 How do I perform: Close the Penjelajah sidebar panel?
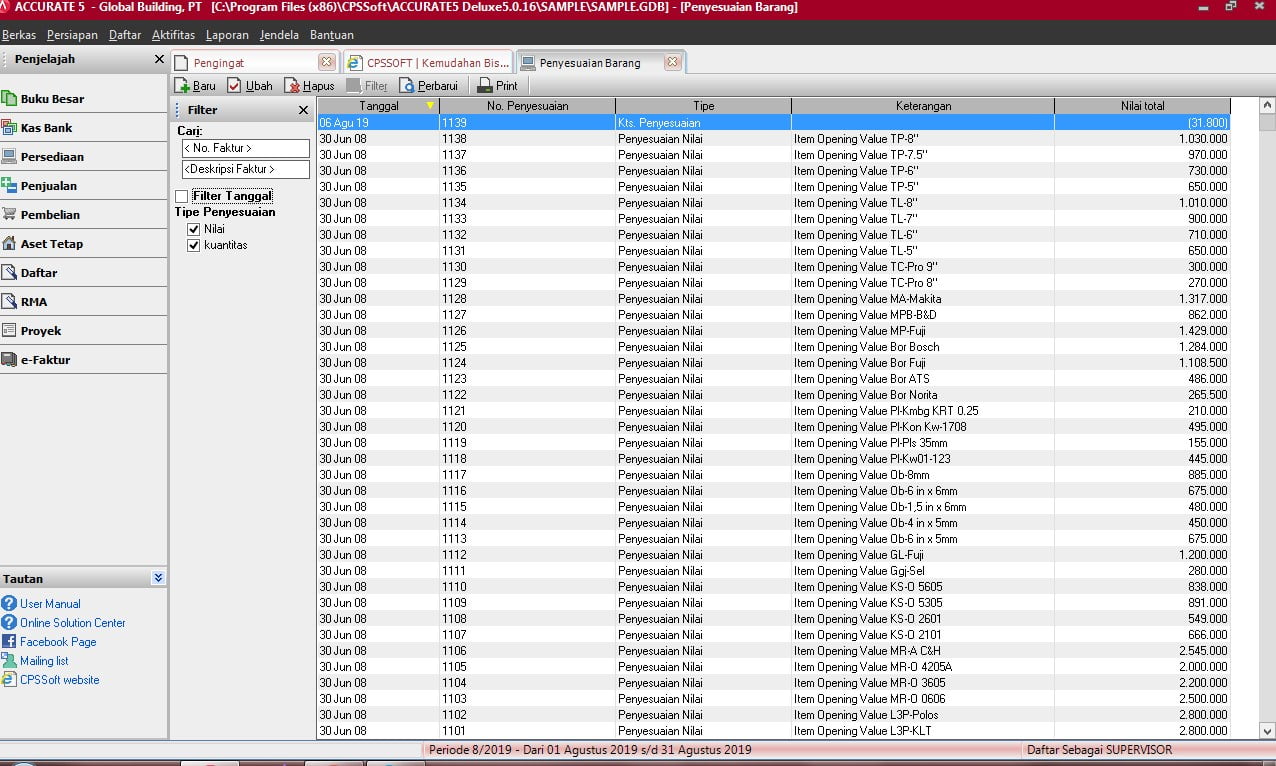coord(159,59)
